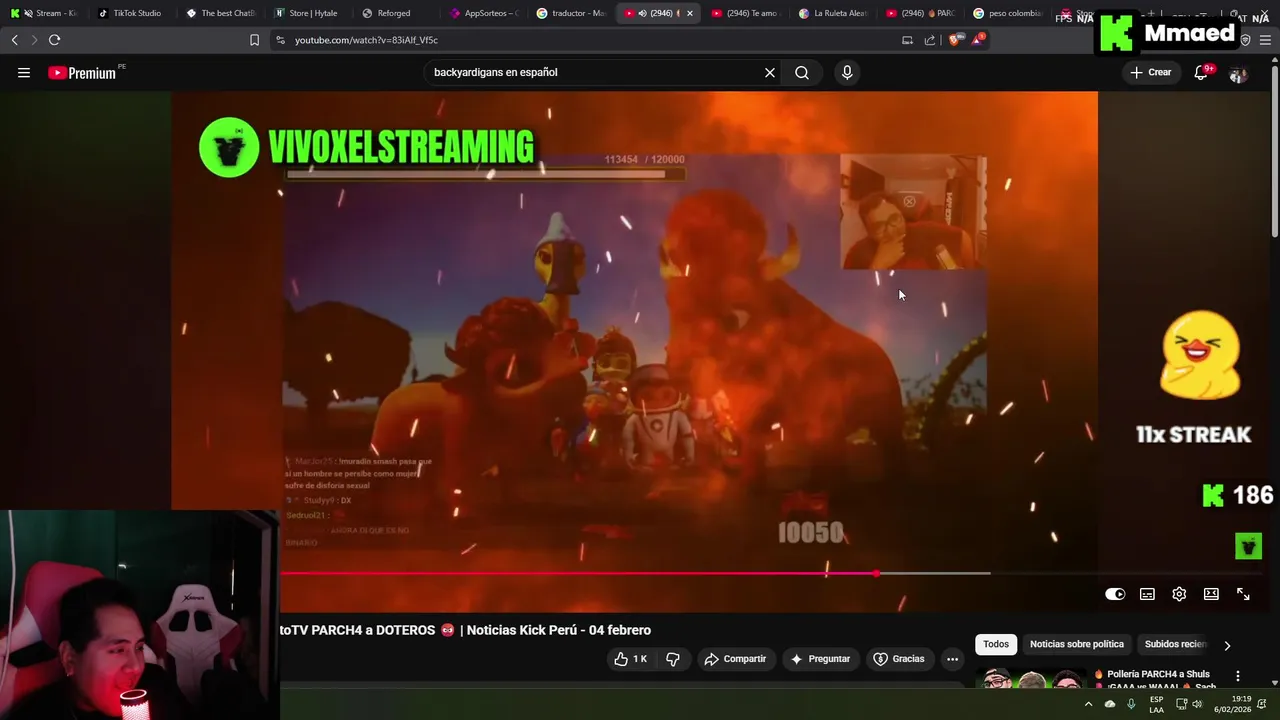Image resolution: width=1280 pixels, height=720 pixels.
Task: Open clock and date 19:19 flyout
Action: click(x=1232, y=704)
